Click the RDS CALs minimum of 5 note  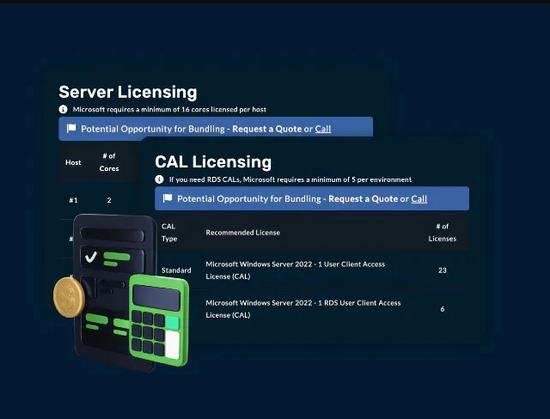[x=290, y=180]
